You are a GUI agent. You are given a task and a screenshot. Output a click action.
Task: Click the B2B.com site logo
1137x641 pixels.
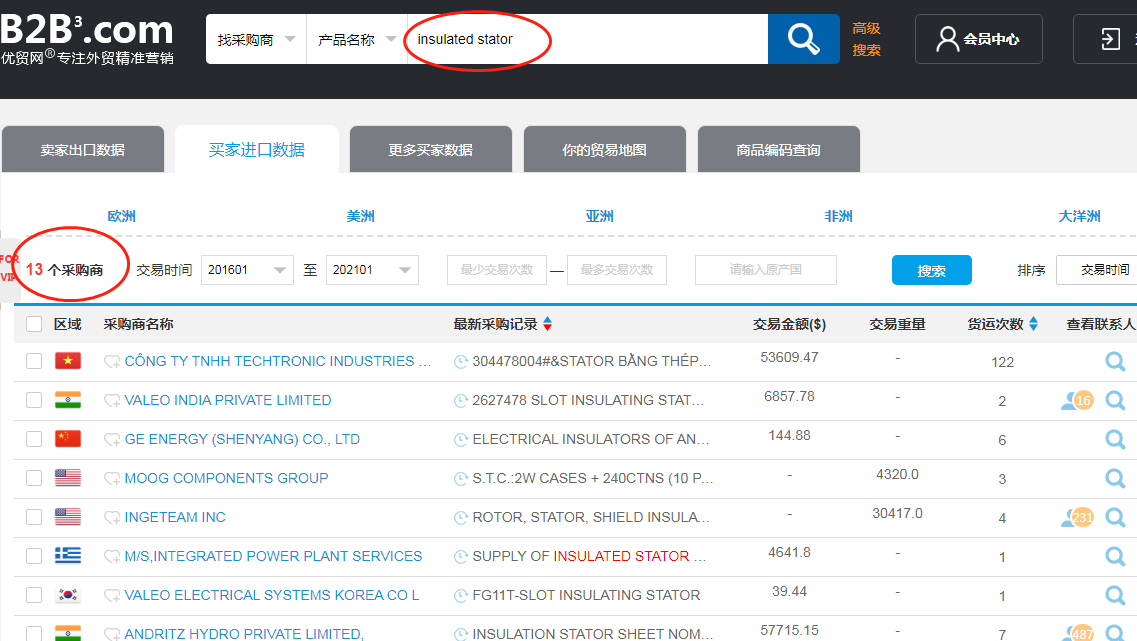coord(87,39)
